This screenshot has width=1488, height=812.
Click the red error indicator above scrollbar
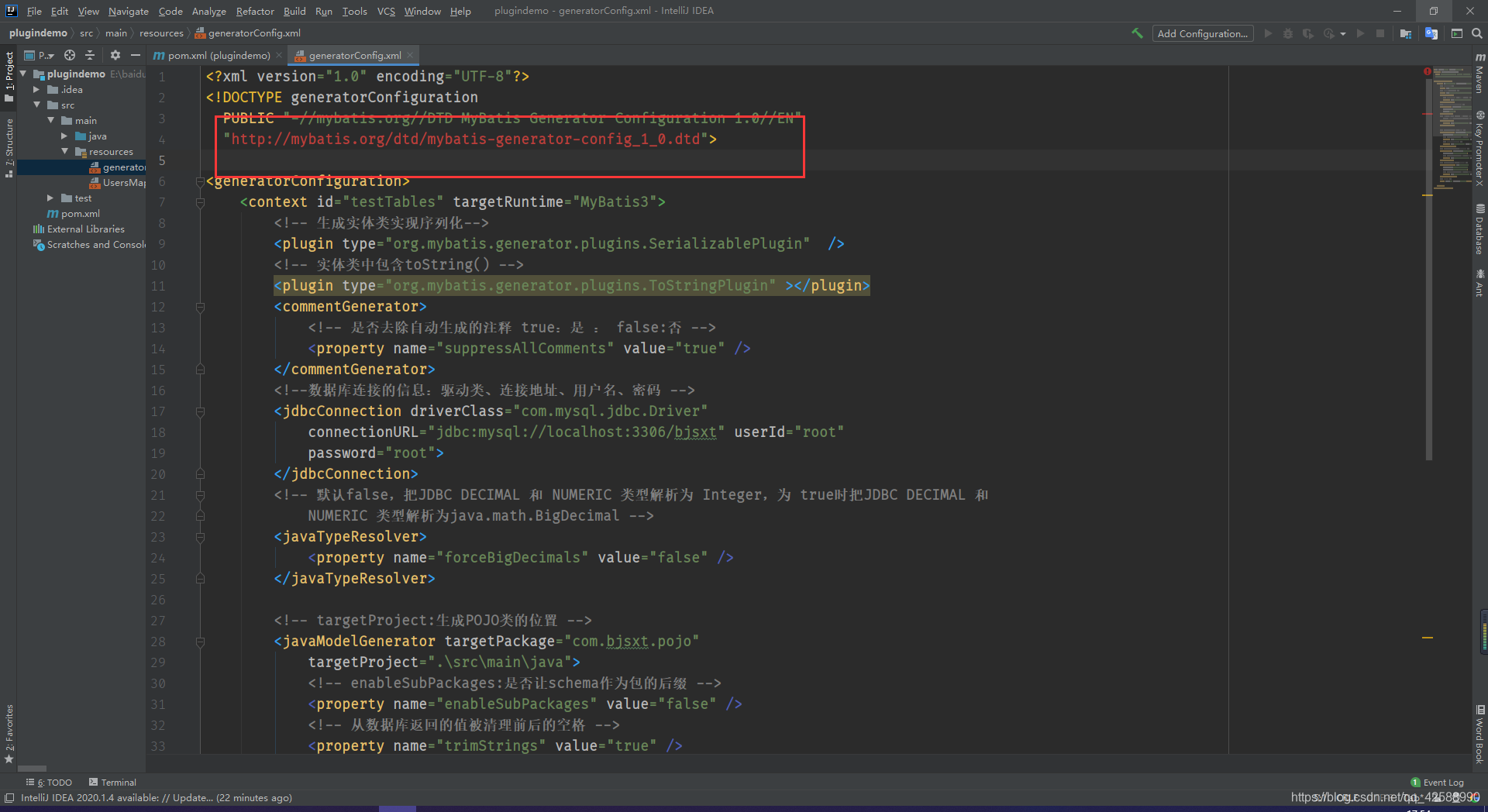[x=1427, y=71]
